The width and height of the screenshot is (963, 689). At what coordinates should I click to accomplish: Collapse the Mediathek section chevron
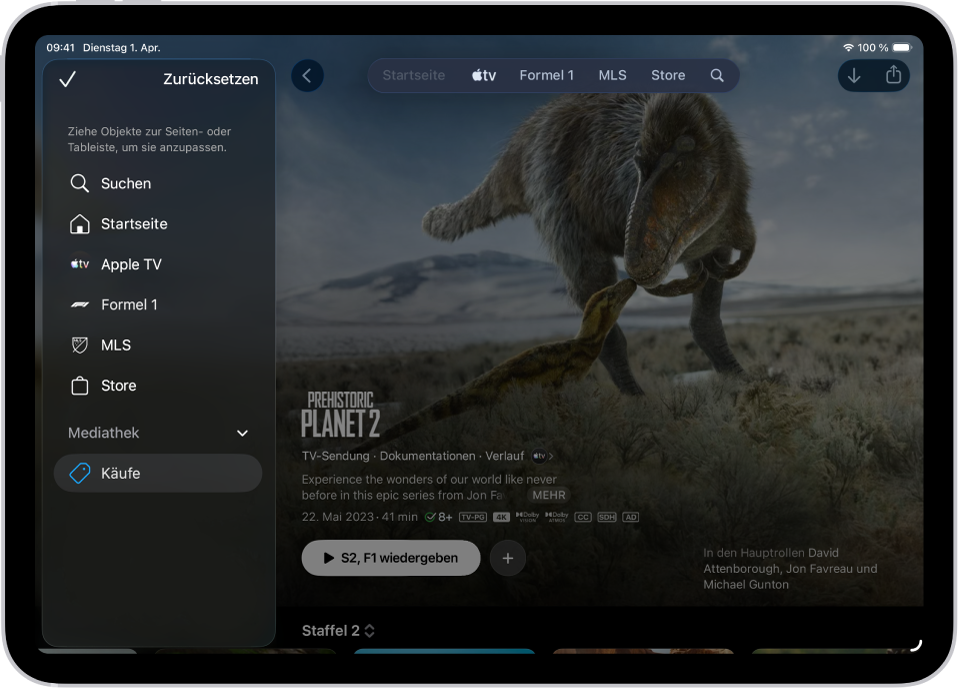tap(243, 434)
